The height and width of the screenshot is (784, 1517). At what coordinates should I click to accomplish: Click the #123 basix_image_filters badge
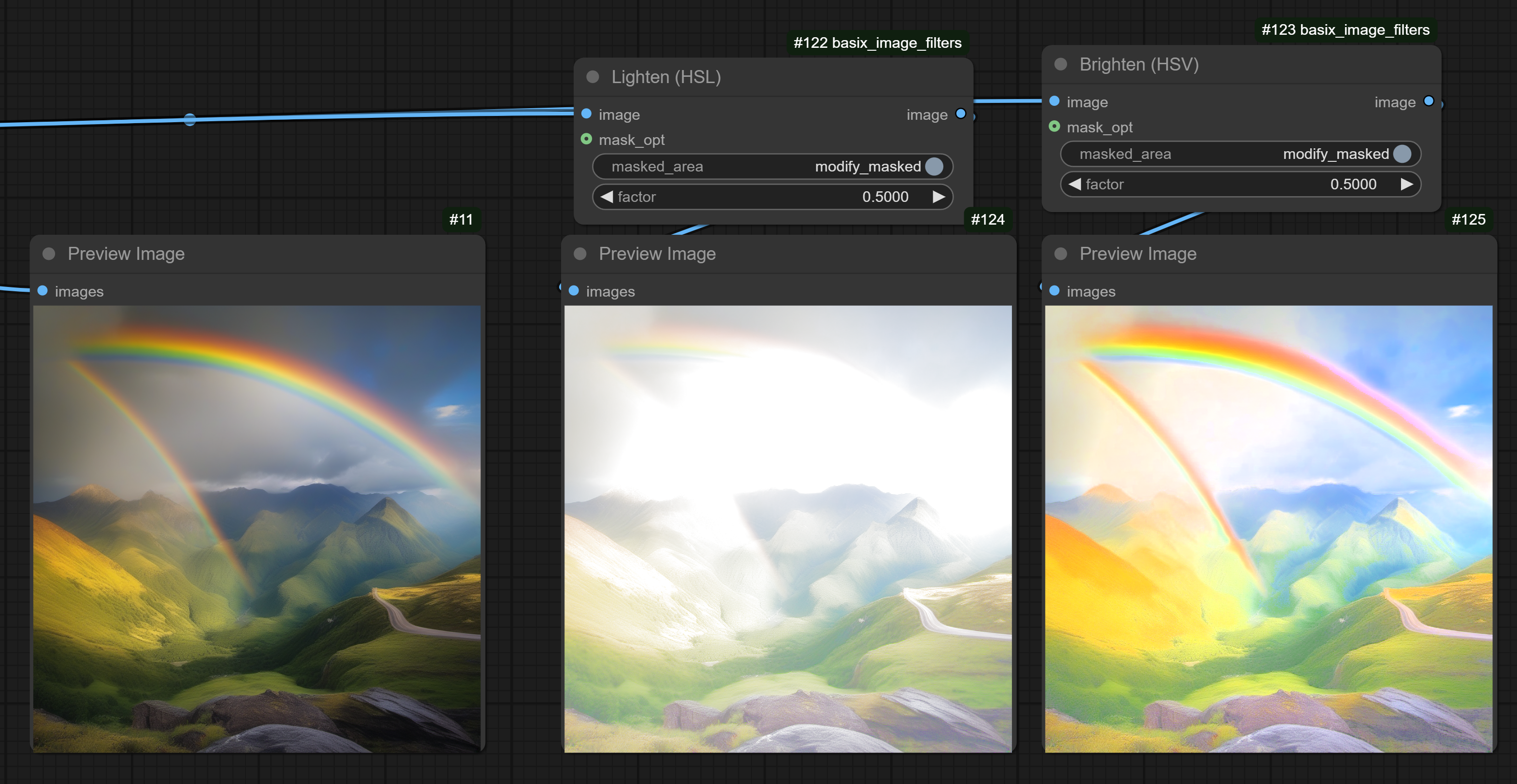pos(1345,30)
